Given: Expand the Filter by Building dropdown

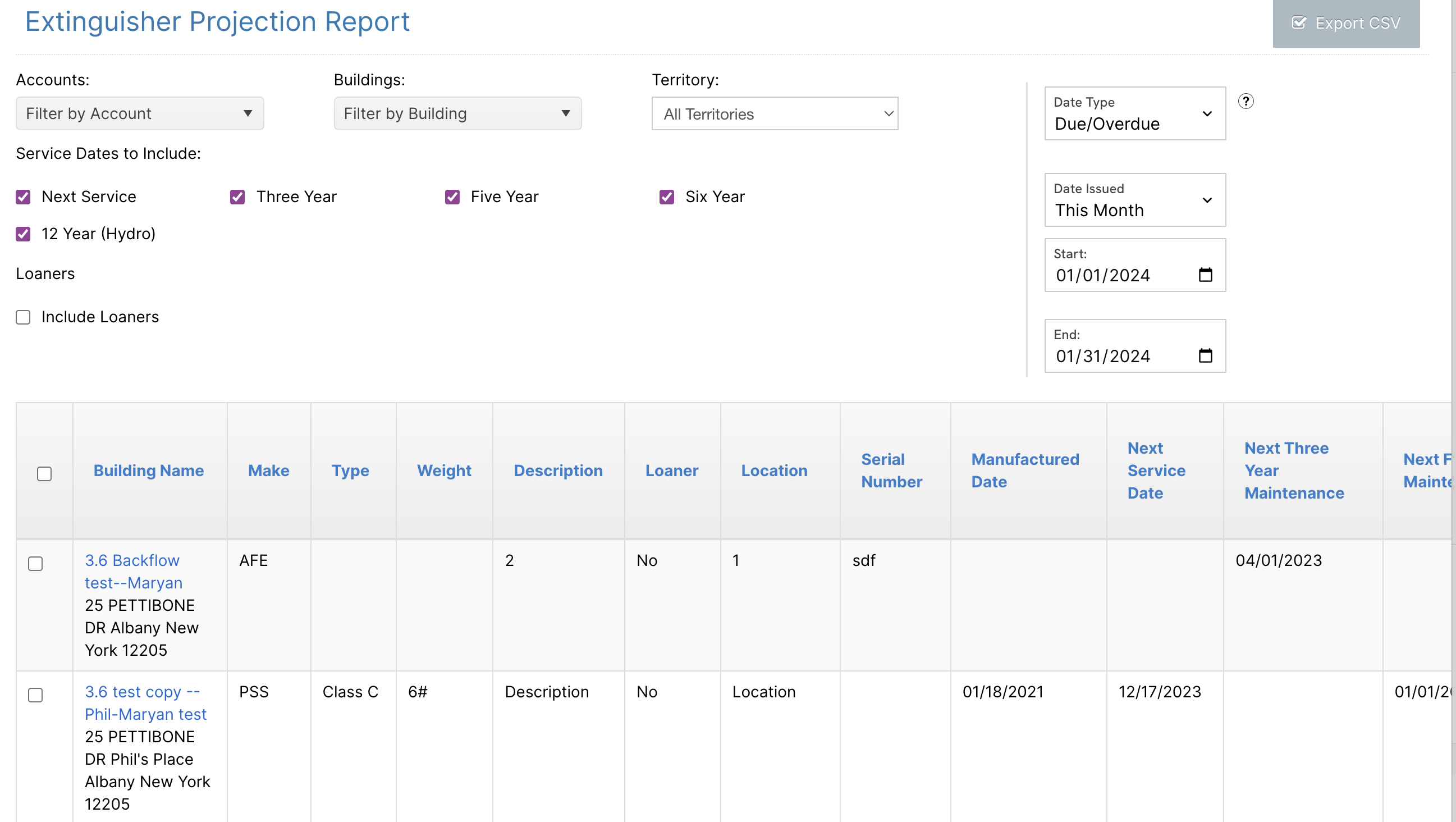Looking at the screenshot, I should 457,113.
